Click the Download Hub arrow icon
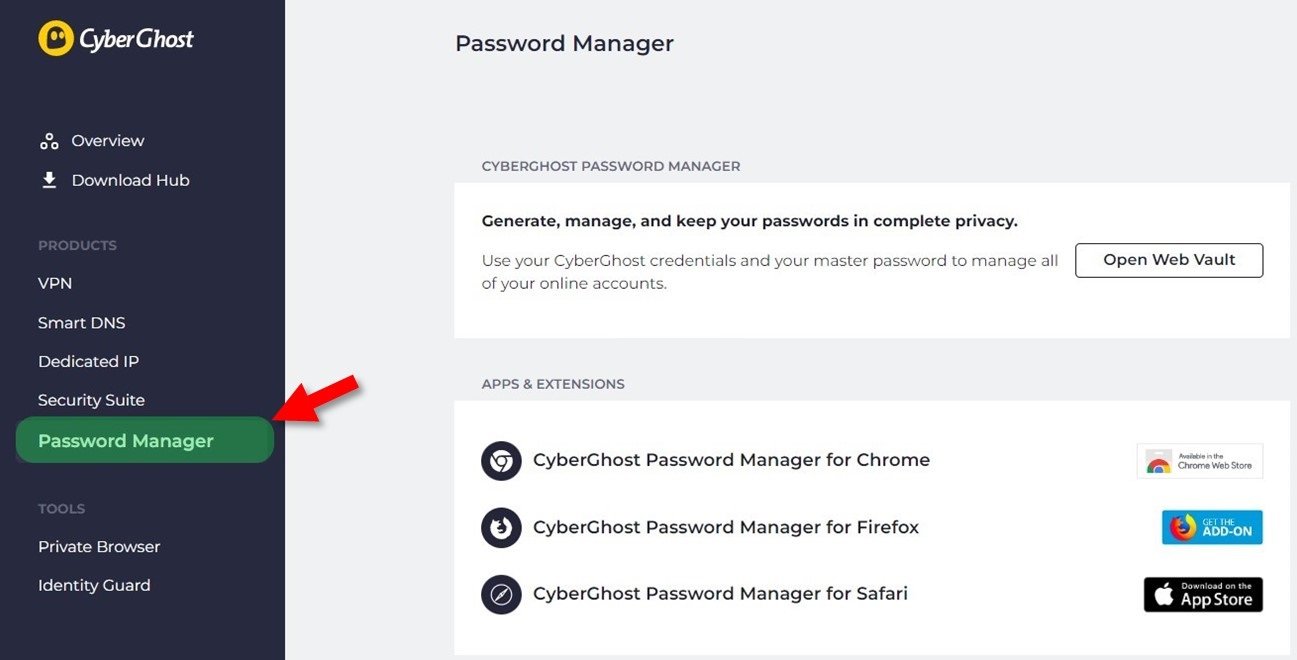 click(x=49, y=180)
